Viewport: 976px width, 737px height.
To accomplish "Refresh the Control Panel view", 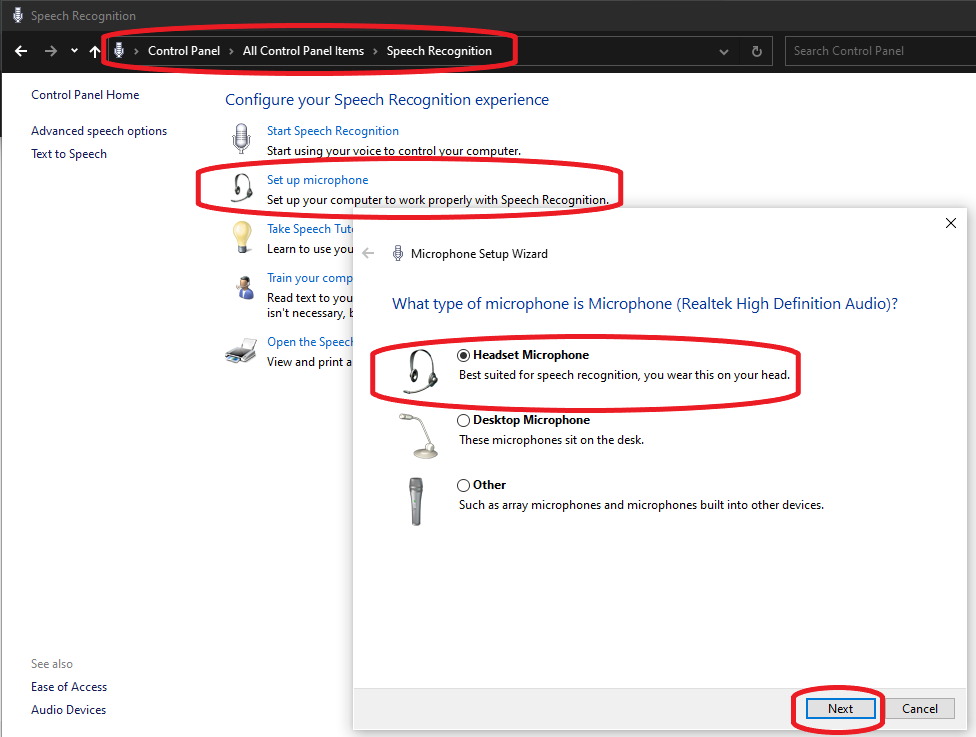I will point(756,51).
